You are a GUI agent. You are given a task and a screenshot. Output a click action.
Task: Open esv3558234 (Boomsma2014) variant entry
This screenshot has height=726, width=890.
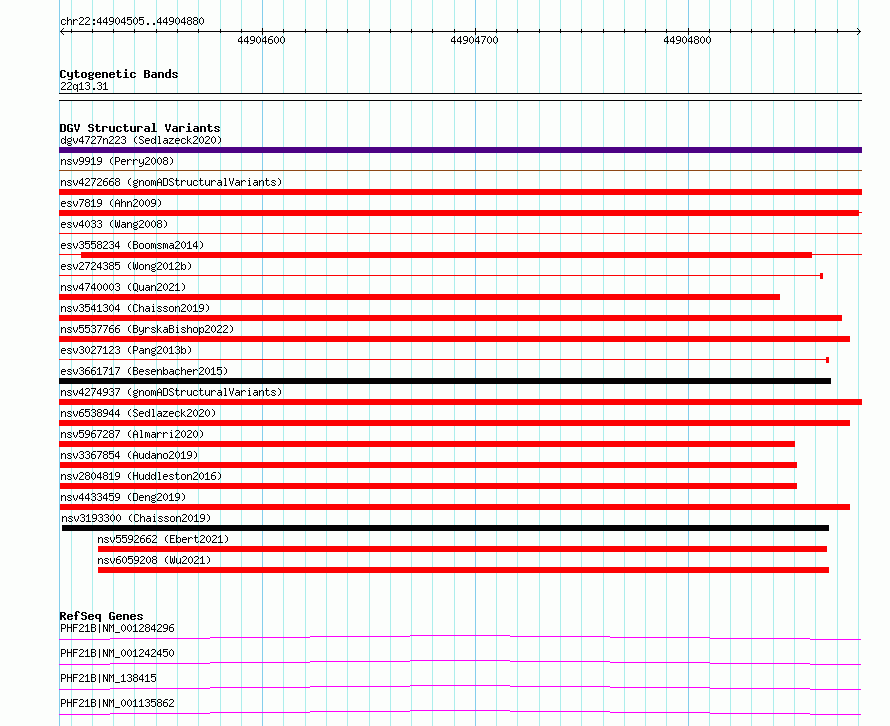coord(132,245)
